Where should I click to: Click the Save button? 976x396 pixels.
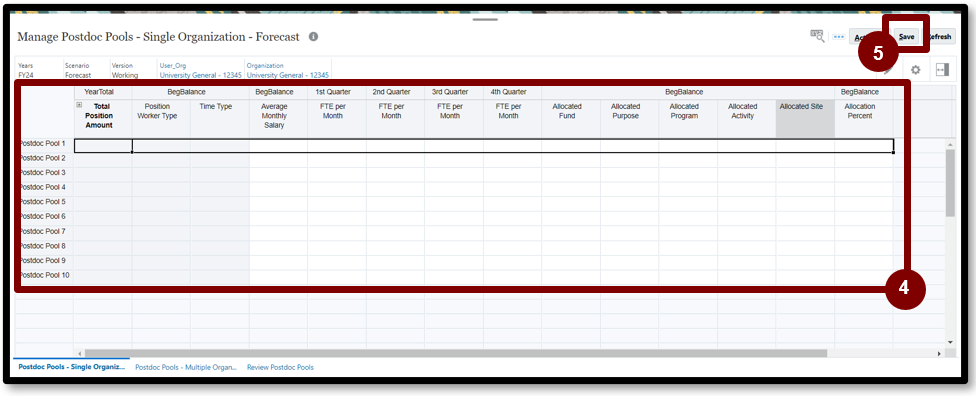(906, 37)
